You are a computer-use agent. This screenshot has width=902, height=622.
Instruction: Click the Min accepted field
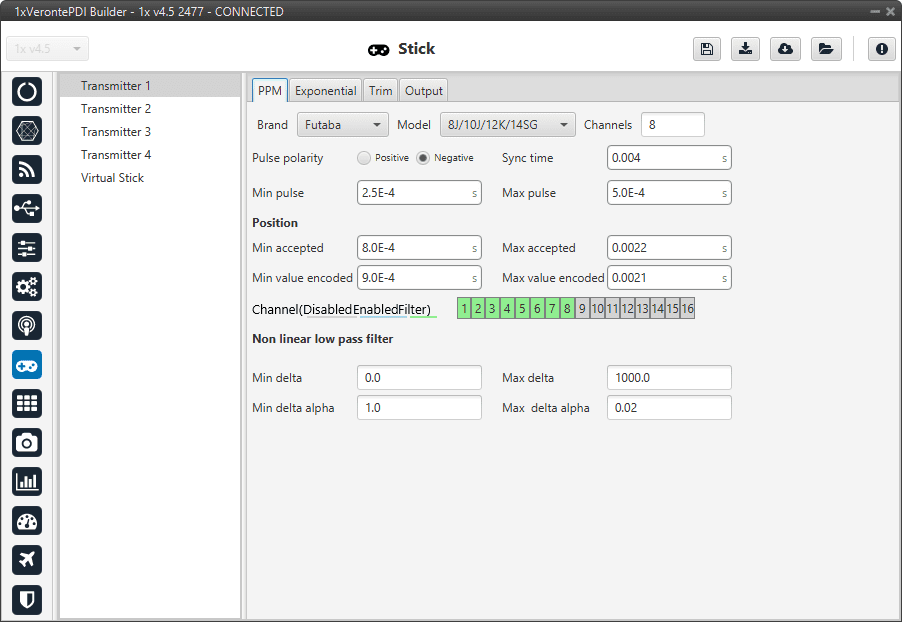pyautogui.click(x=419, y=248)
